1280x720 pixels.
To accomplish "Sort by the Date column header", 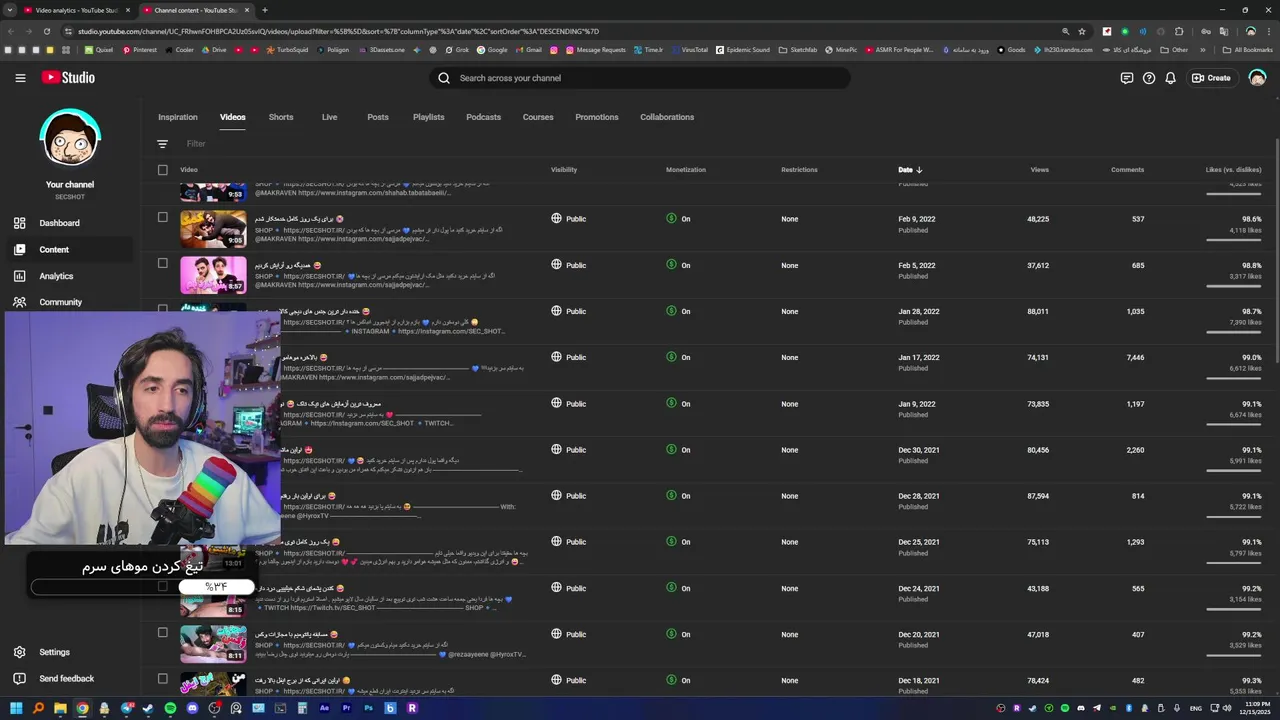I will tap(910, 170).
